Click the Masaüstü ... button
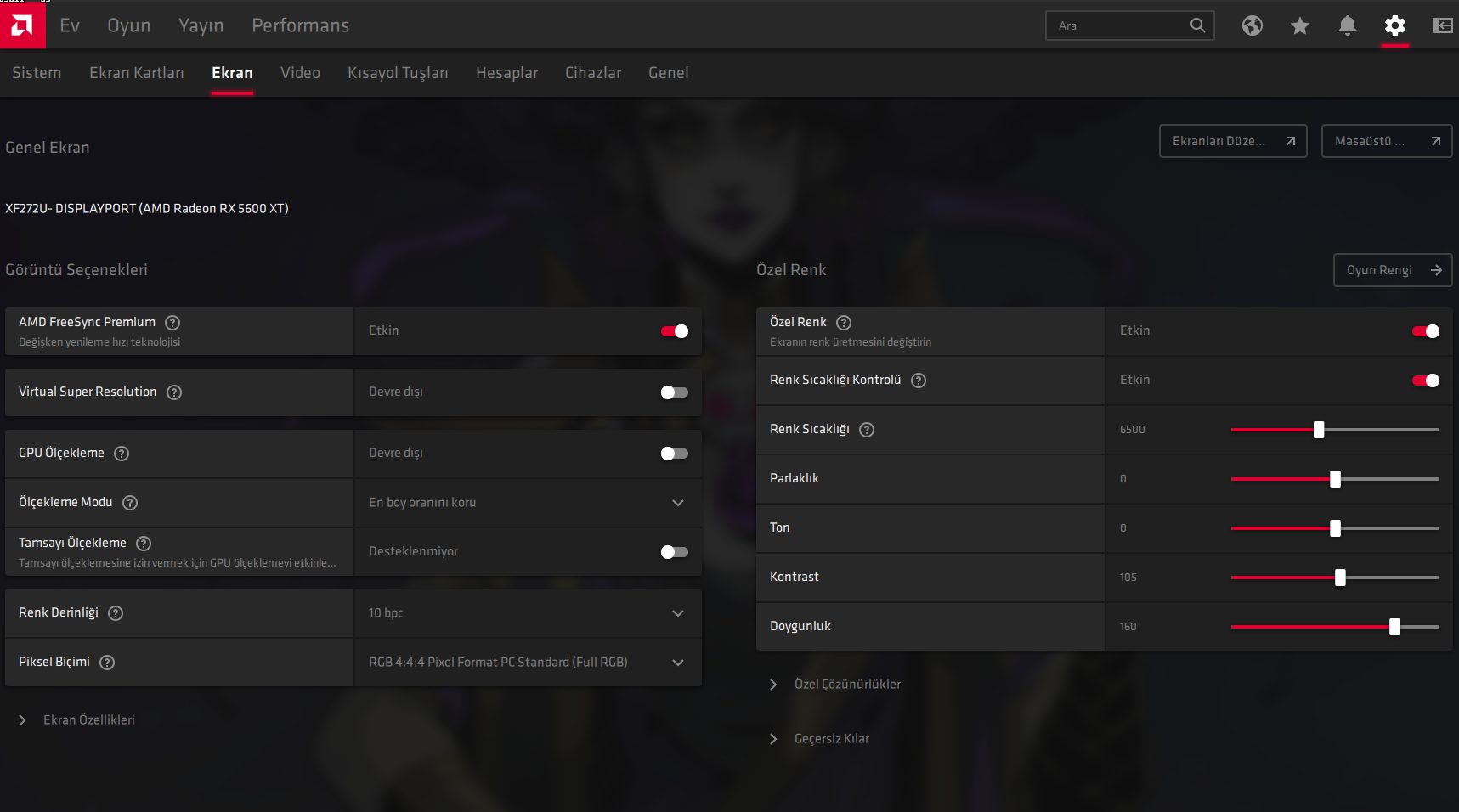This screenshot has height=812, width=1459. click(x=1387, y=141)
